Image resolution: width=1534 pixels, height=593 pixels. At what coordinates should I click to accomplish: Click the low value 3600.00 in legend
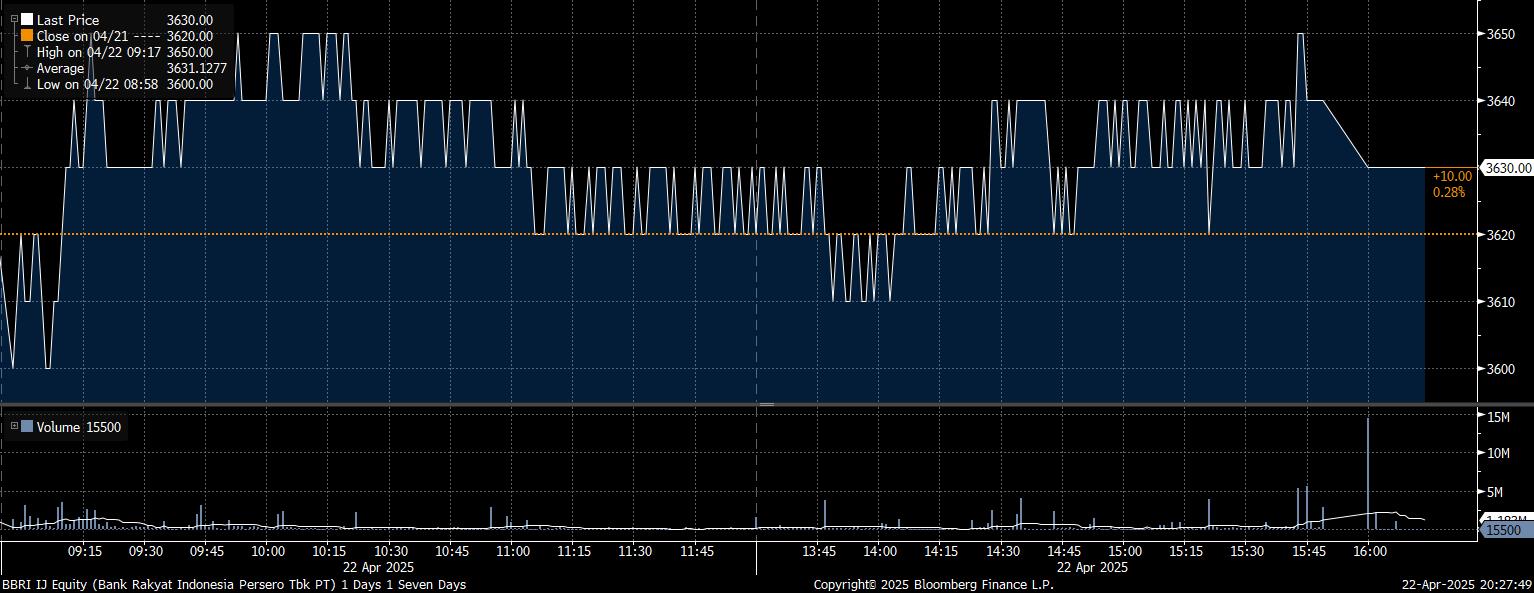(x=190, y=84)
